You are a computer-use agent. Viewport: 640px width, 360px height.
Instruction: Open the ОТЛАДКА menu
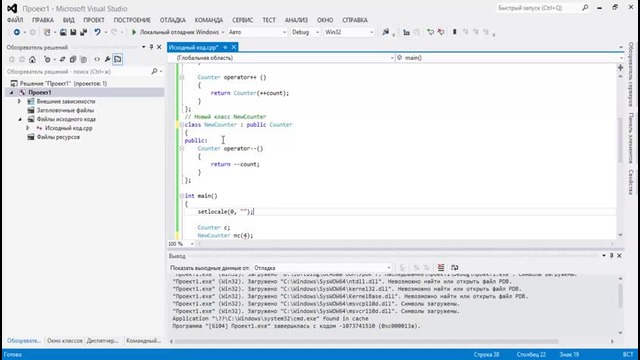(x=173, y=20)
